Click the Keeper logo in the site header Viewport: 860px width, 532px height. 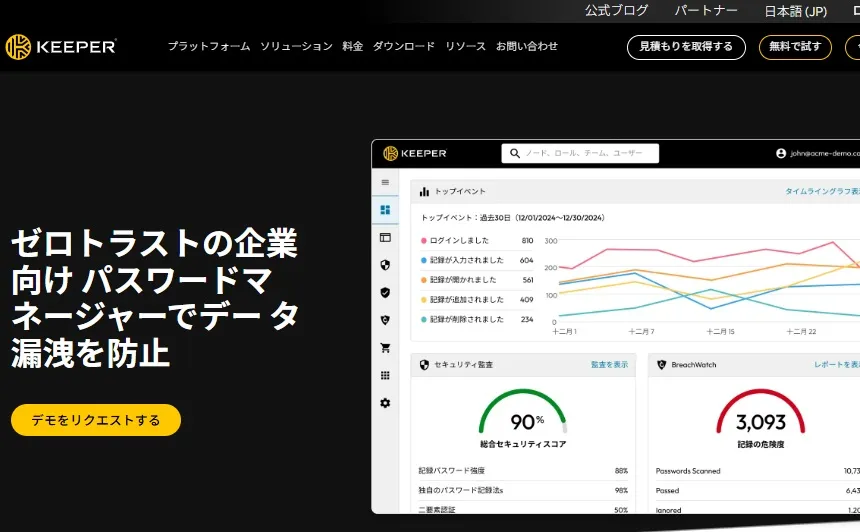click(x=61, y=47)
